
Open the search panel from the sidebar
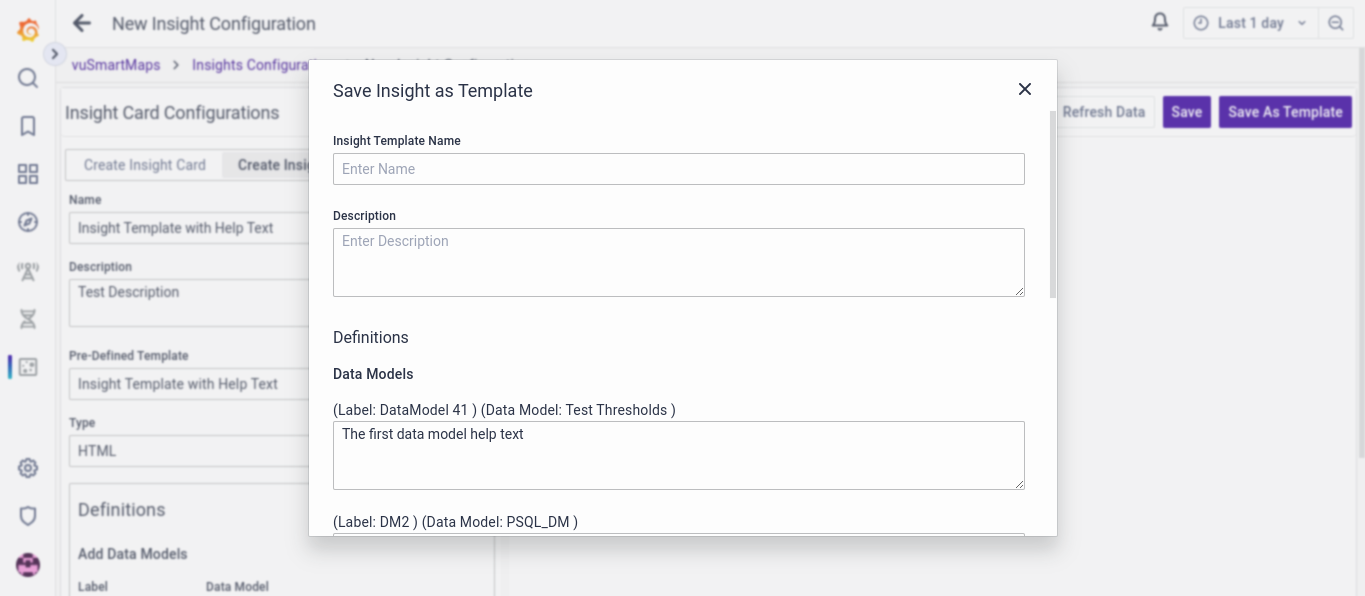coord(27,78)
